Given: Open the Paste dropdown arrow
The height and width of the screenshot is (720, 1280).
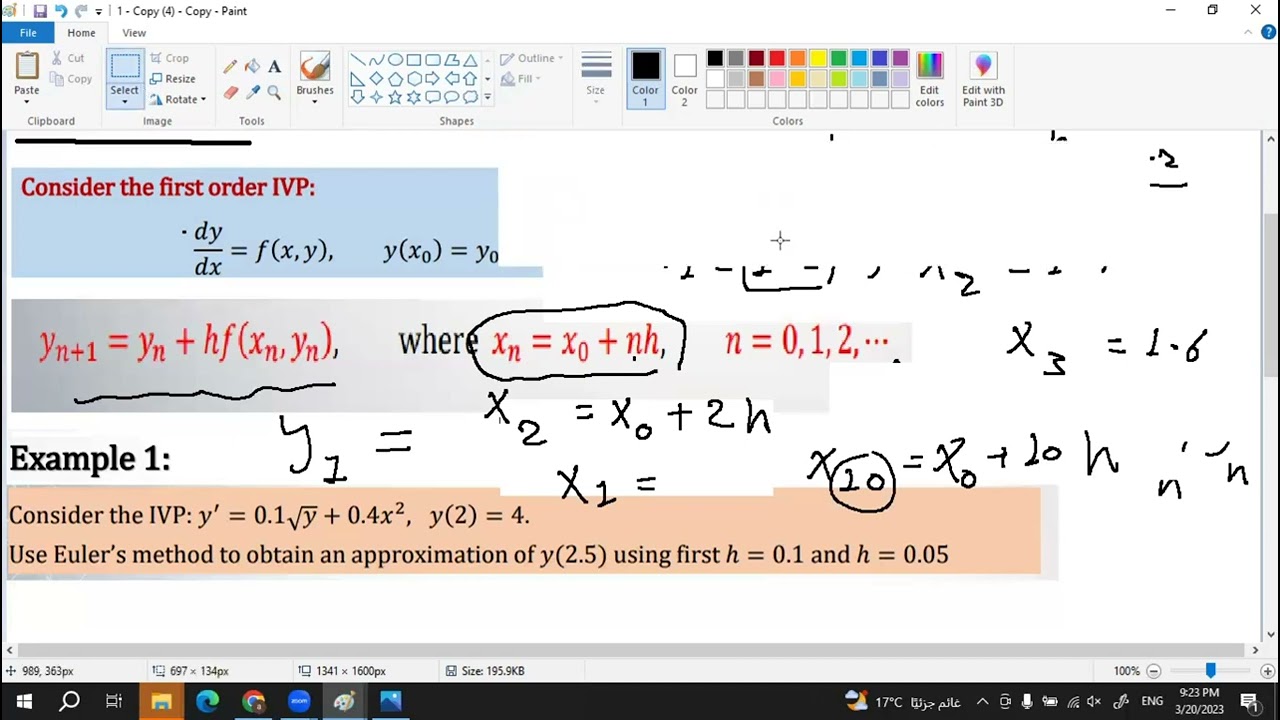Looking at the screenshot, I should click(27, 102).
